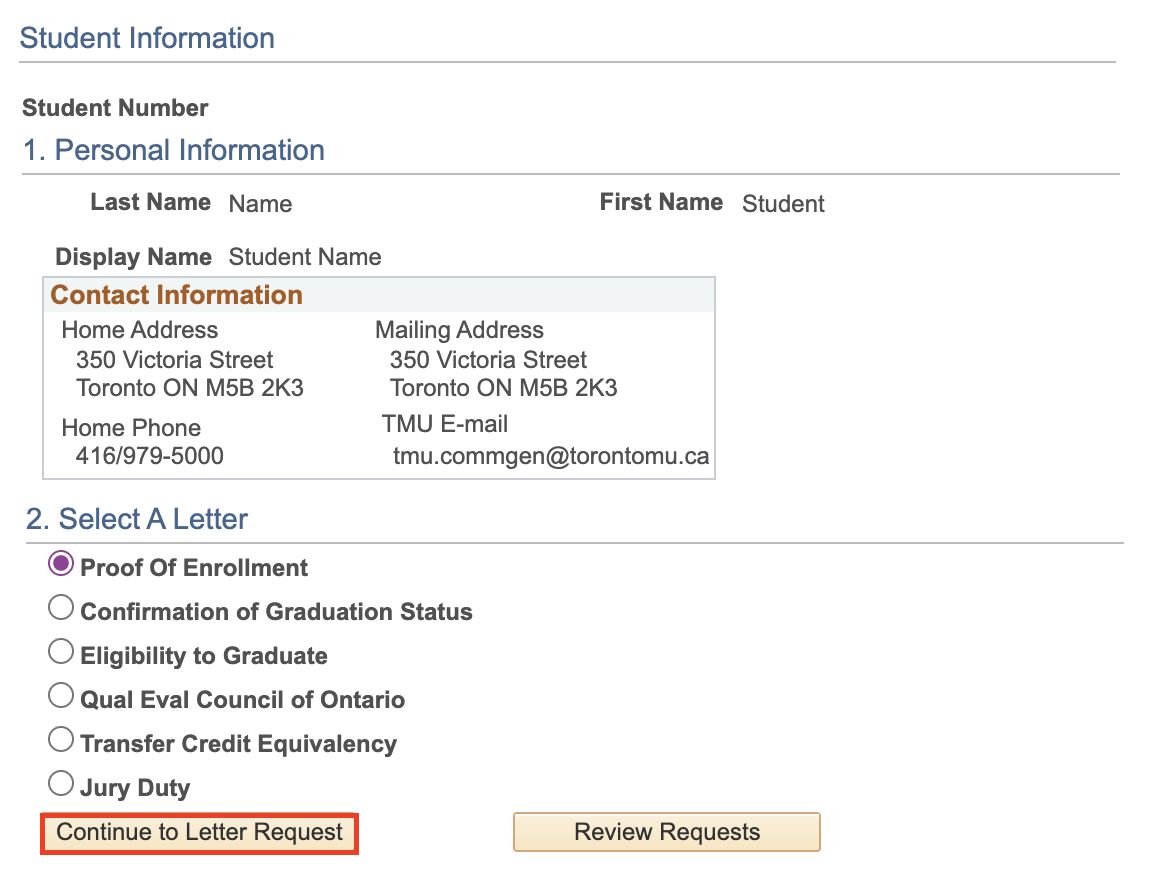Click the Mailing Address label
1150x890 pixels.
point(459,330)
